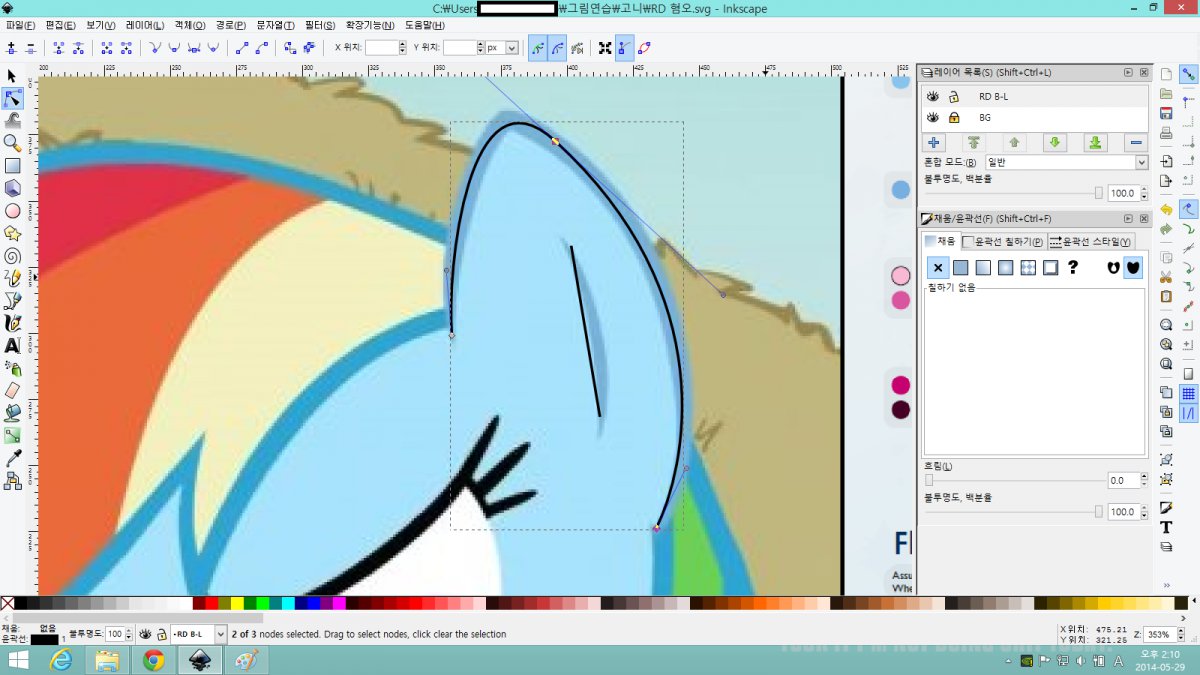Increase fill/stroke opacity 100.0 spinner
The image size is (1200, 675).
tap(1143, 508)
